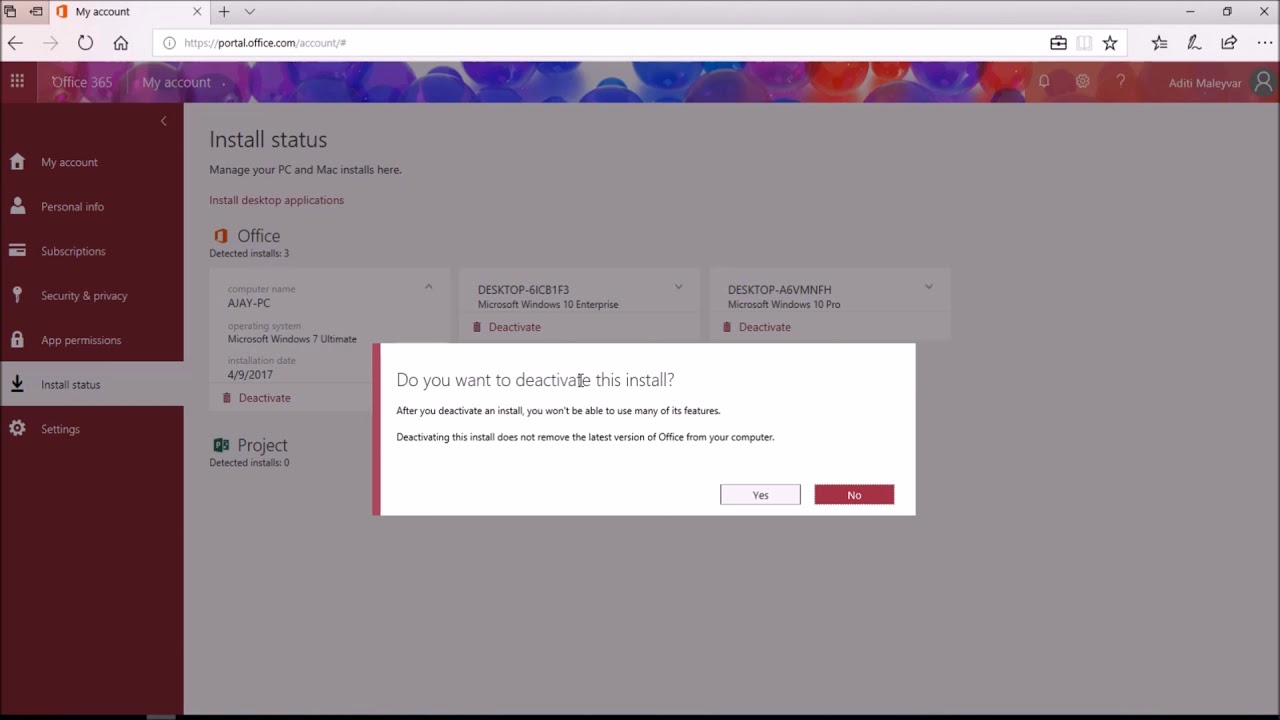The image size is (1280, 720).
Task: Click Microsoft Windows 7 Ultimate text
Action: click(x=292, y=339)
